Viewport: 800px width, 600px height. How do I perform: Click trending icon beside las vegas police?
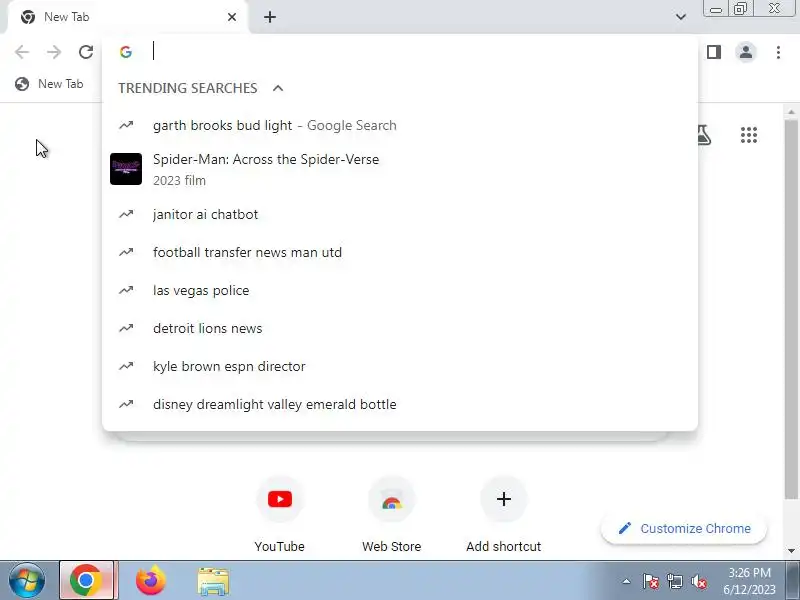(x=126, y=290)
